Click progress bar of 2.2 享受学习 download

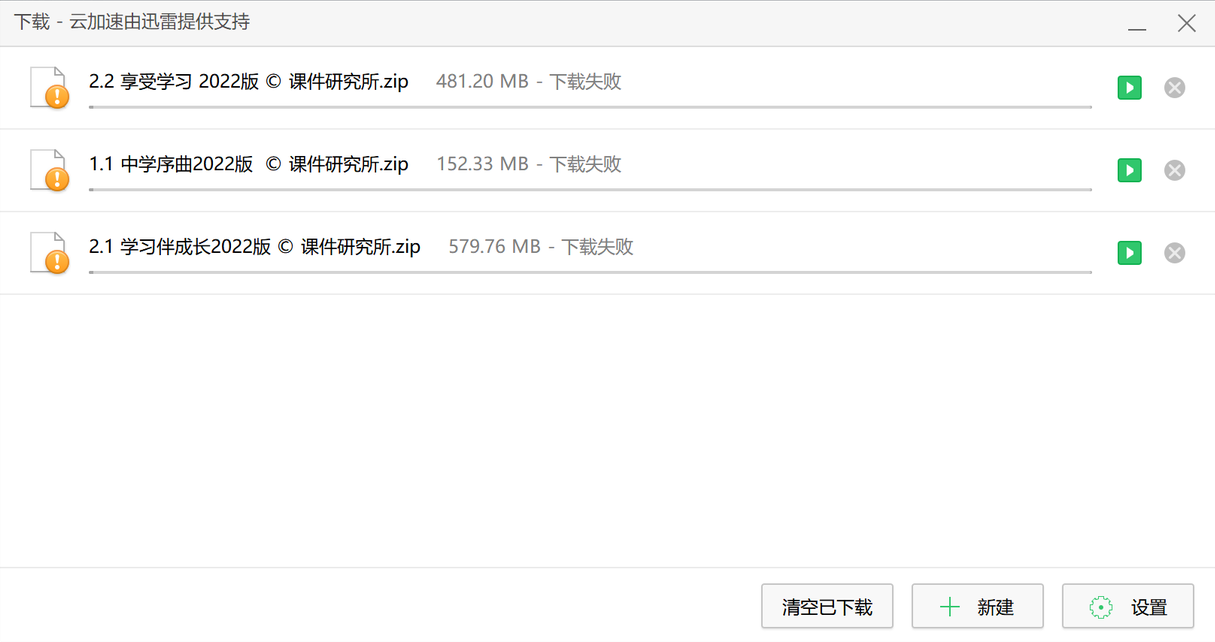[590, 106]
